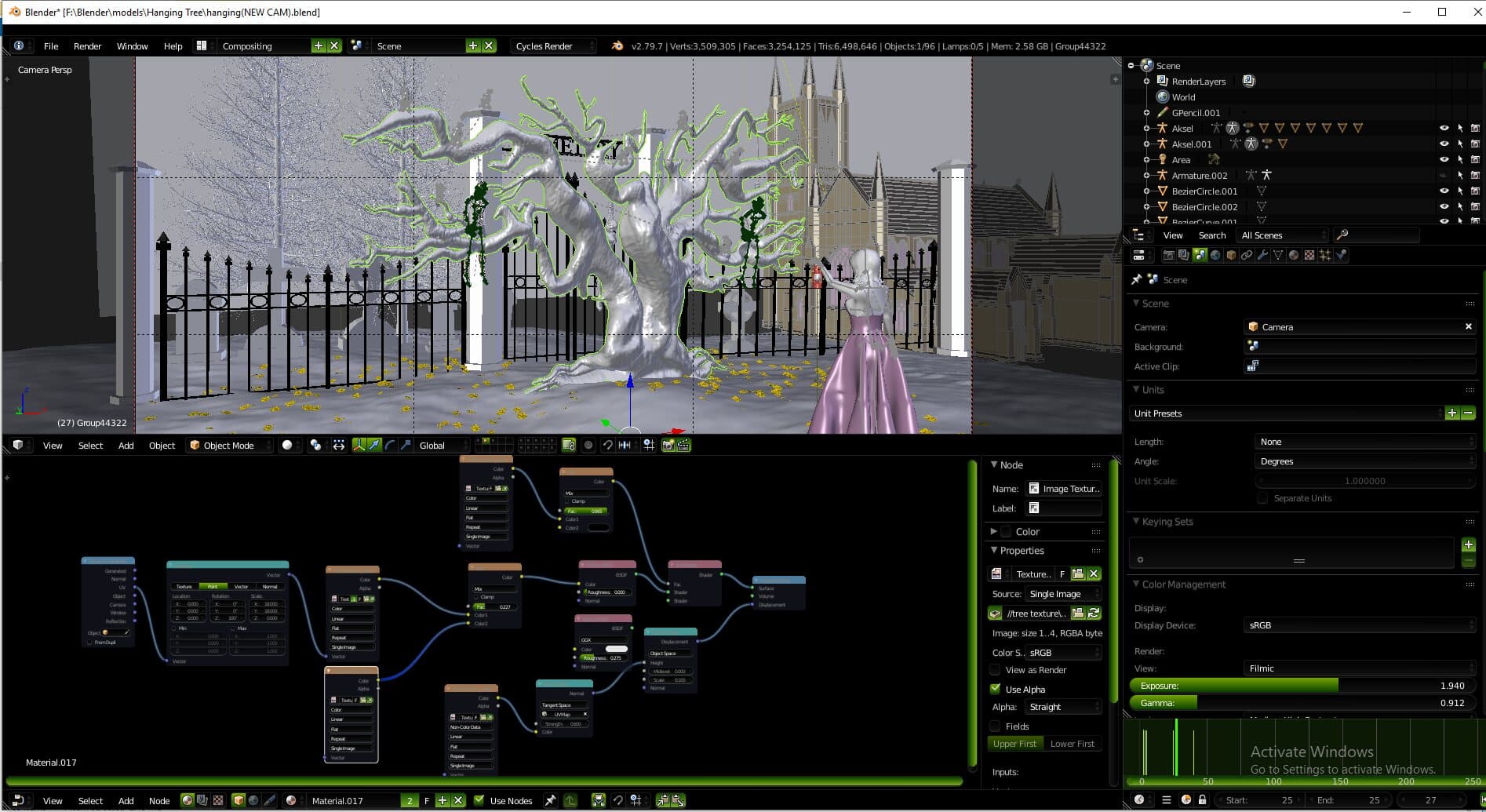Toggle the Use Nodes checkbox
Image resolution: width=1486 pixels, height=812 pixels.
click(479, 800)
